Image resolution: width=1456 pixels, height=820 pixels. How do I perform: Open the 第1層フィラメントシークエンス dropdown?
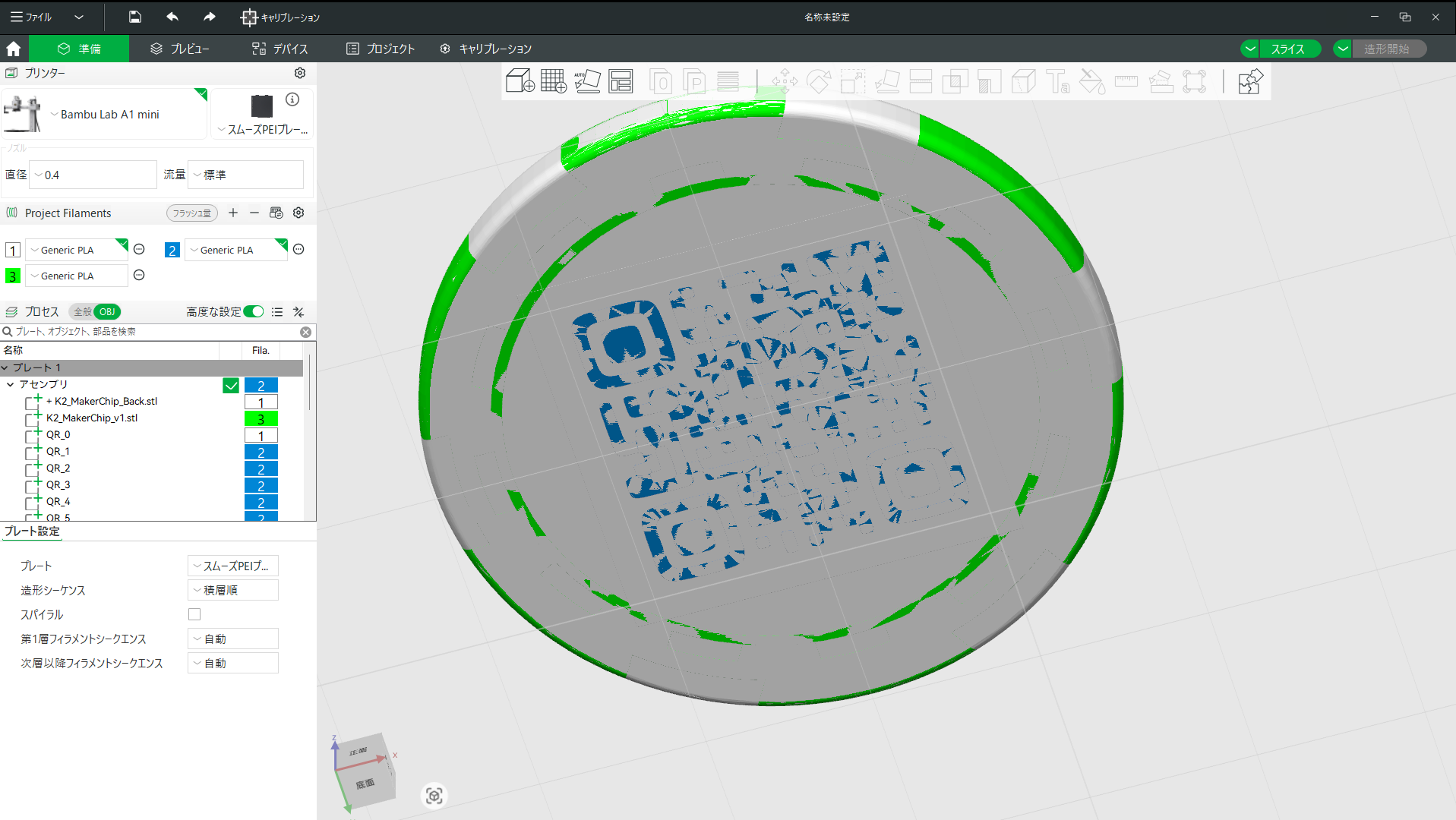click(x=233, y=639)
